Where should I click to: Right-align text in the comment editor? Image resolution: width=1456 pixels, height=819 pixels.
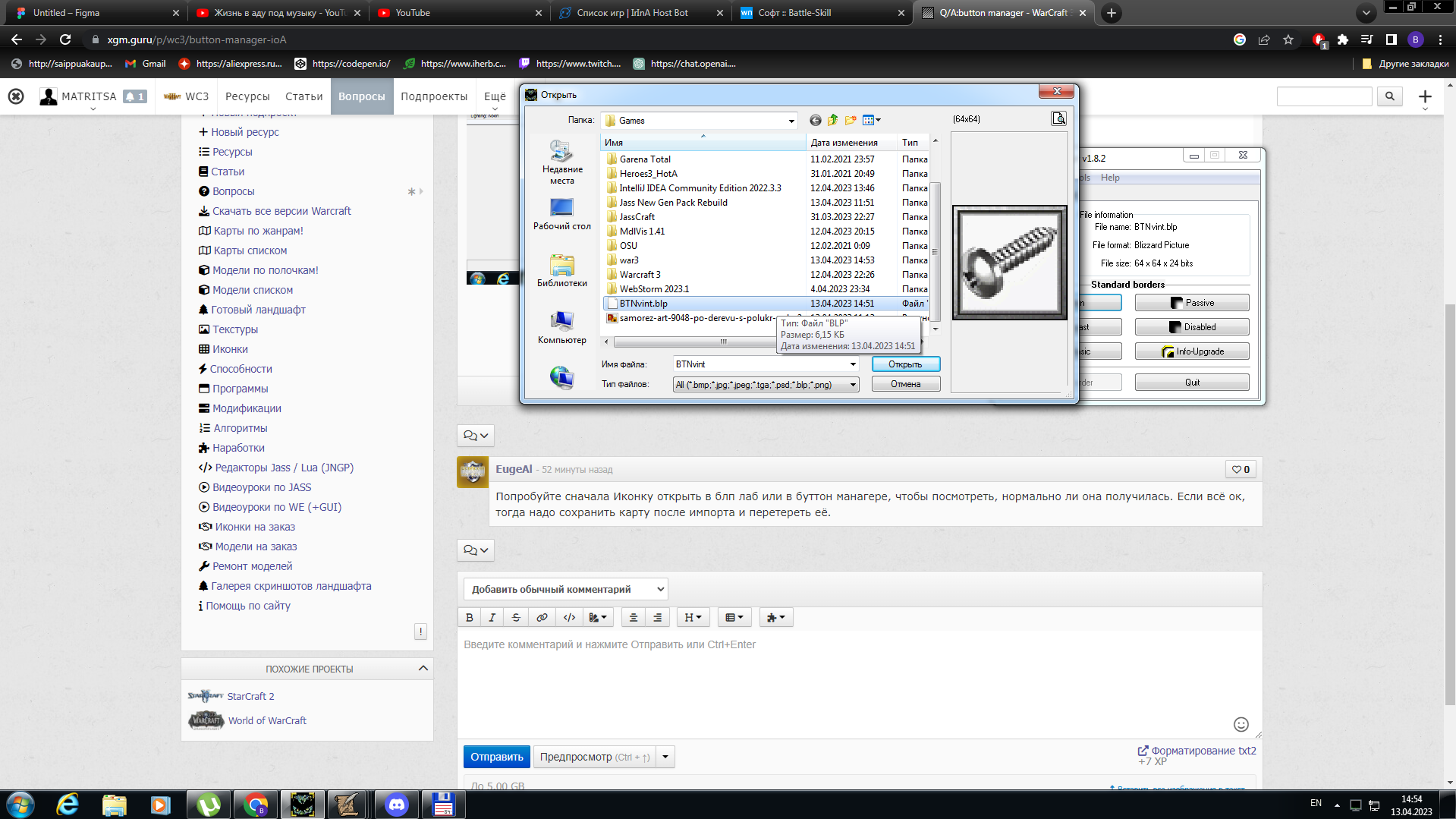pos(658,618)
